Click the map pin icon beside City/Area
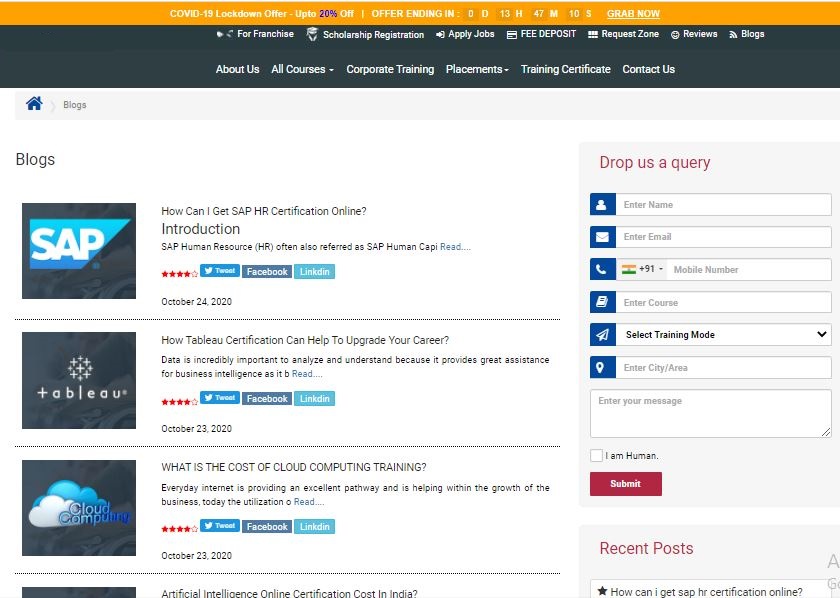Viewport: 840px width, 598px height. point(602,368)
